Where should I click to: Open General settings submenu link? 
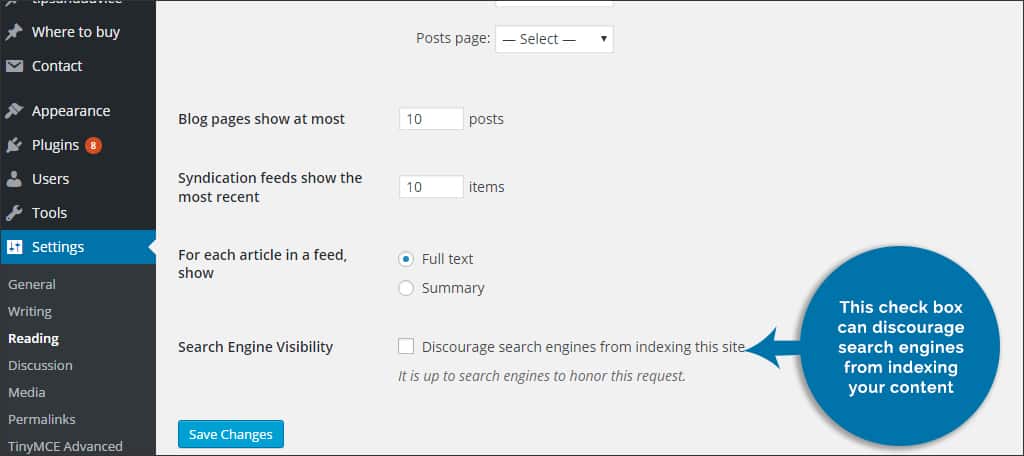31,285
